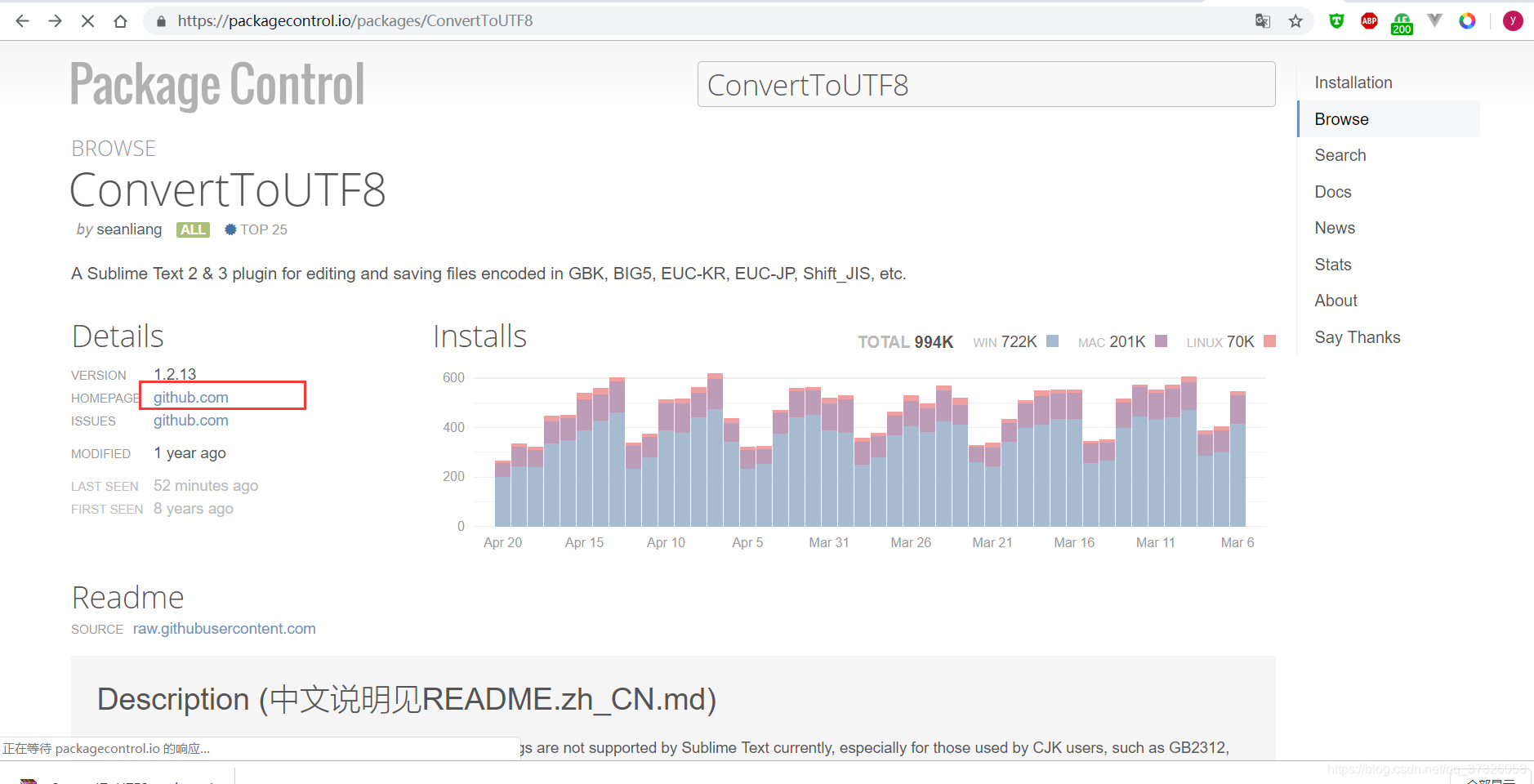
Task: Open Say Thanks in sidebar
Action: click(1357, 337)
